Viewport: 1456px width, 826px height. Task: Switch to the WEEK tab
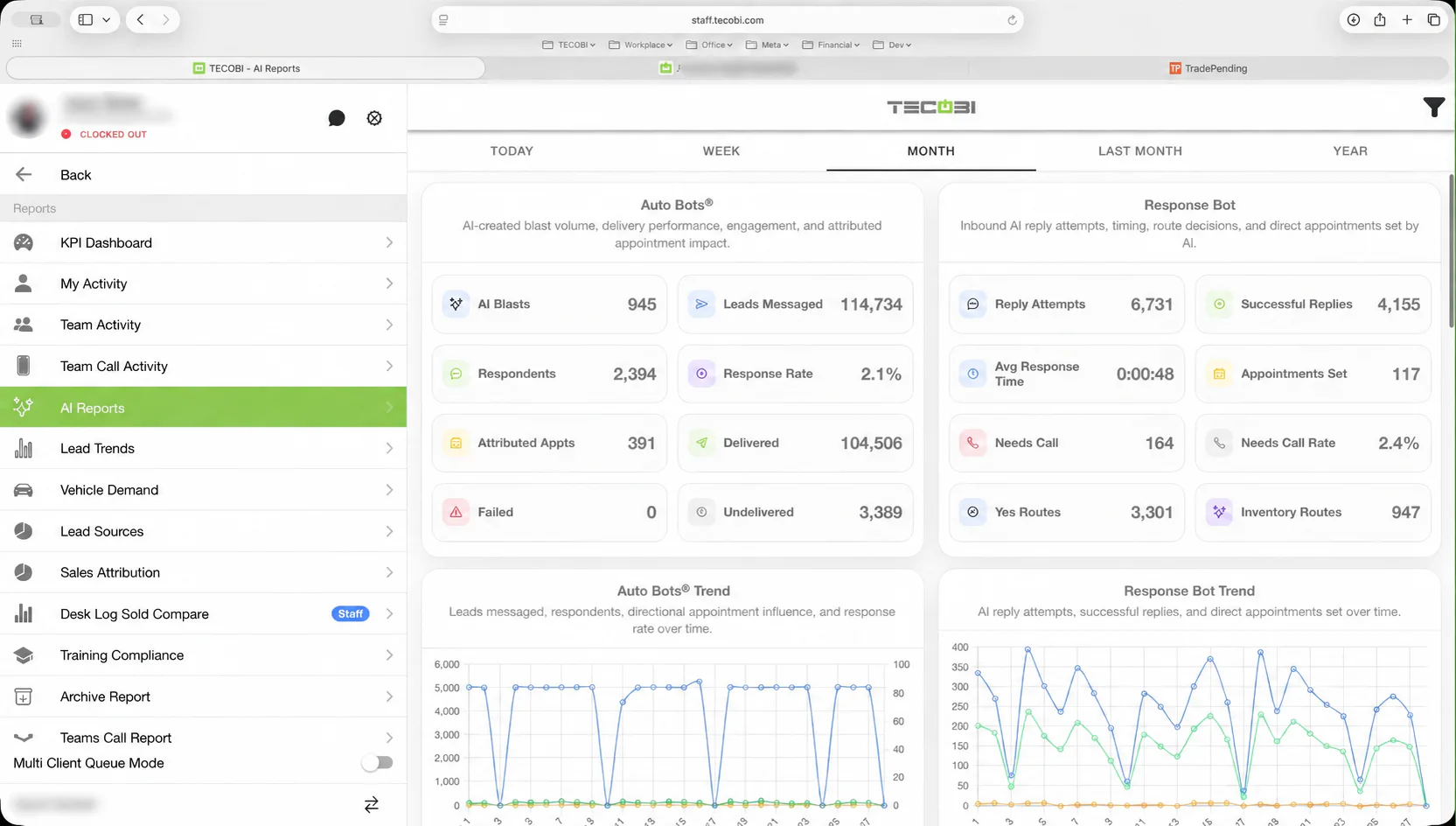pos(721,150)
